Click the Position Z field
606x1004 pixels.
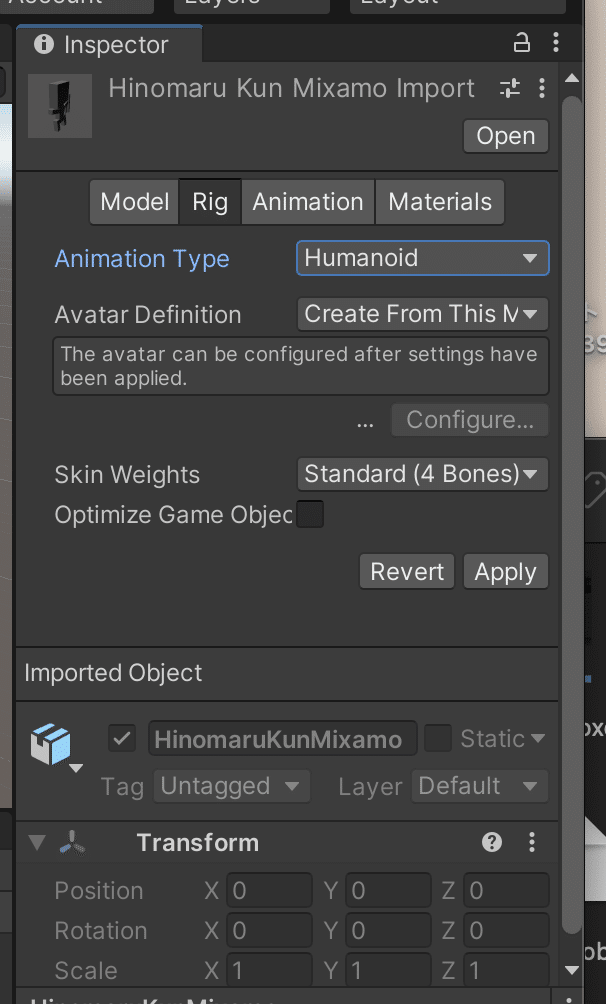click(506, 891)
